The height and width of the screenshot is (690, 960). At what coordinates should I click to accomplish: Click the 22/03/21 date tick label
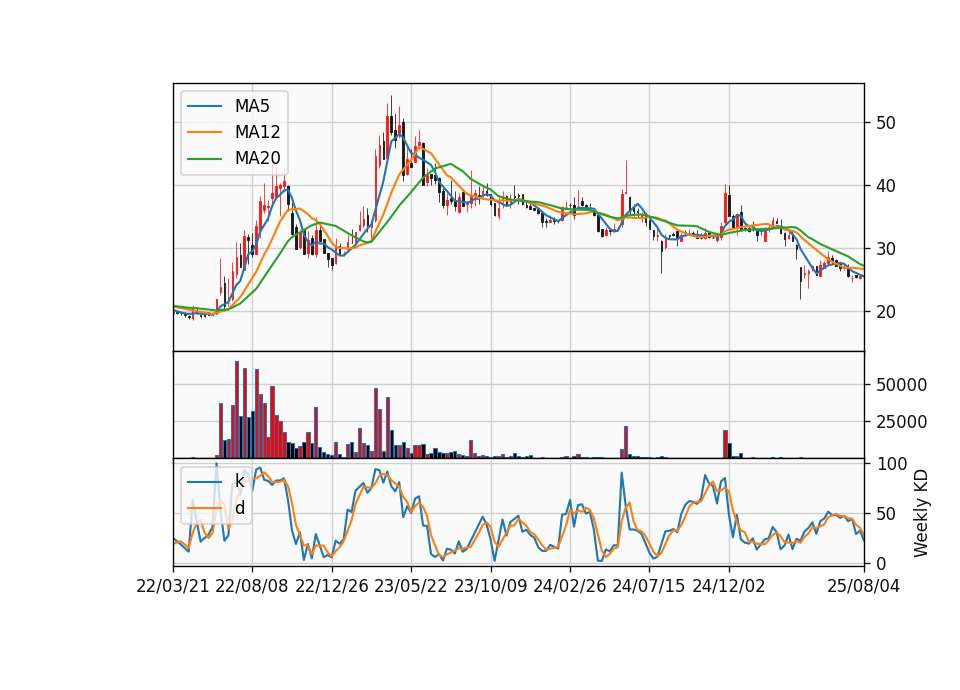pyautogui.click(x=173, y=586)
